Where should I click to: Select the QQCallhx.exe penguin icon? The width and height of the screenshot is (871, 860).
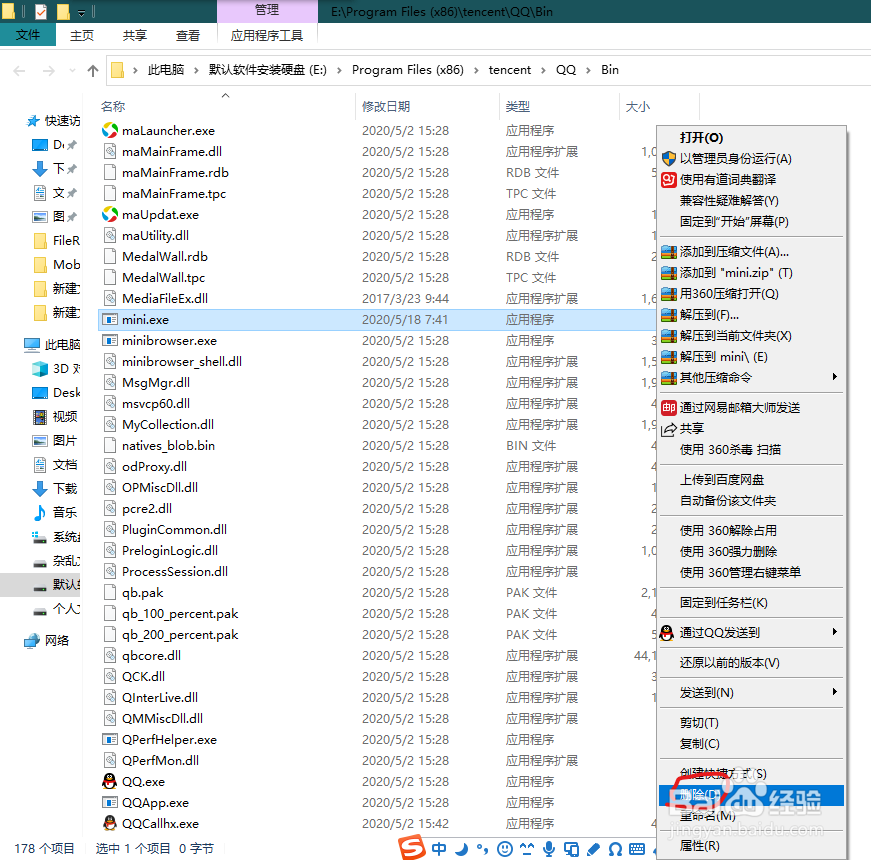tap(110, 823)
